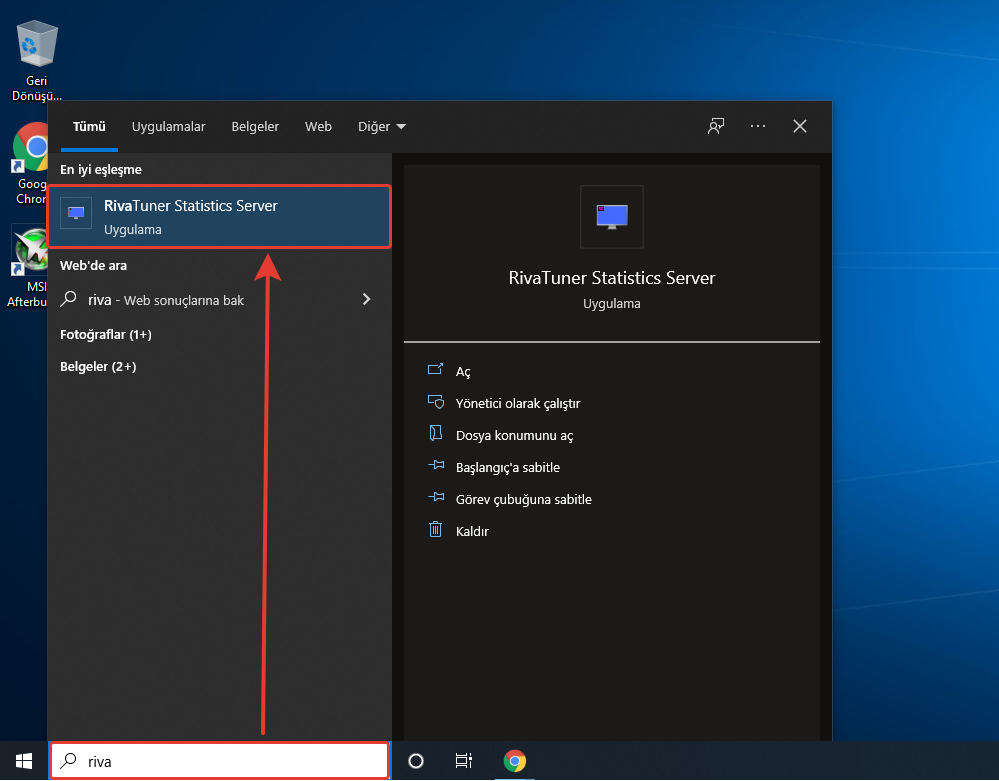Screen dimensions: 999x781
Task: Launch Chrome from the taskbar
Action: tap(515, 761)
